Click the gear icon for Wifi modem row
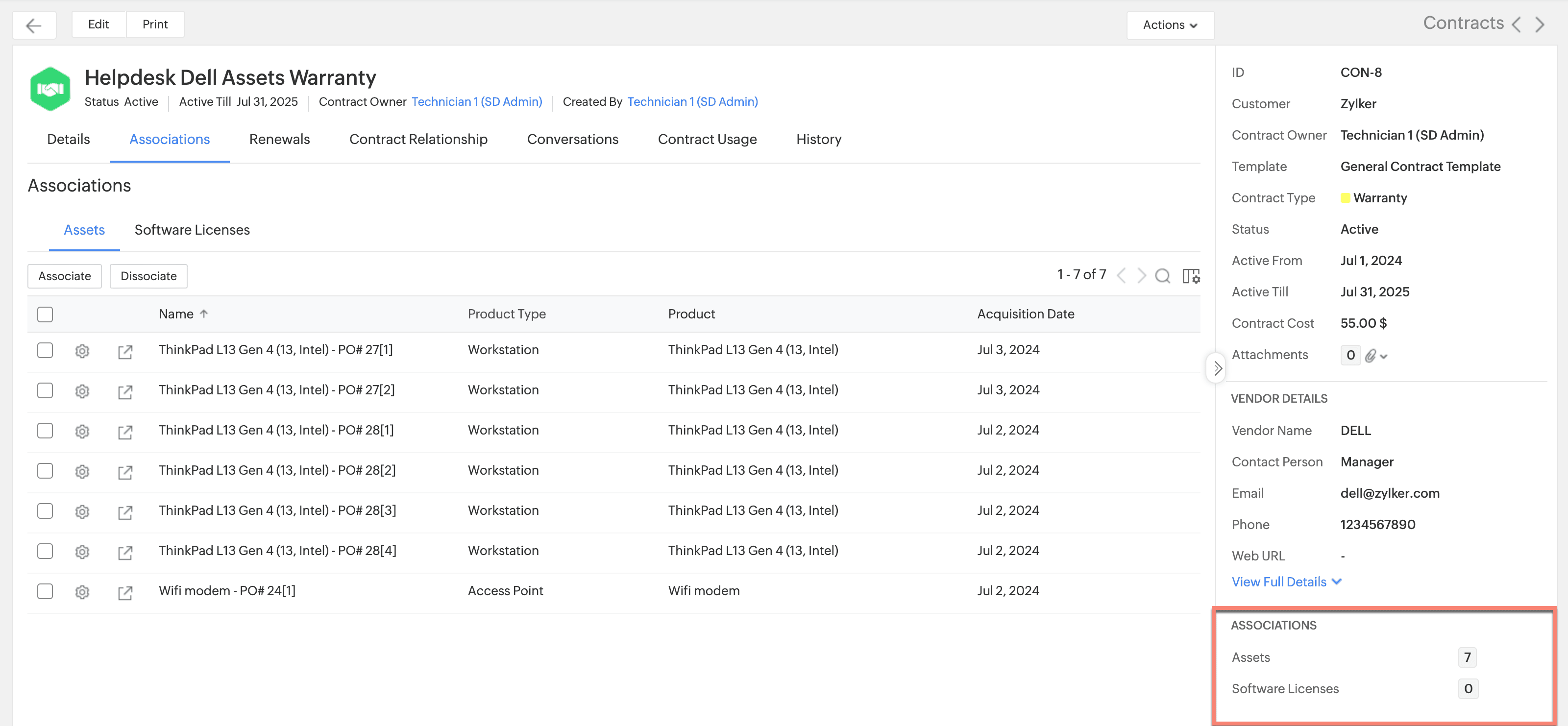This screenshot has width=1568, height=726. click(x=82, y=591)
